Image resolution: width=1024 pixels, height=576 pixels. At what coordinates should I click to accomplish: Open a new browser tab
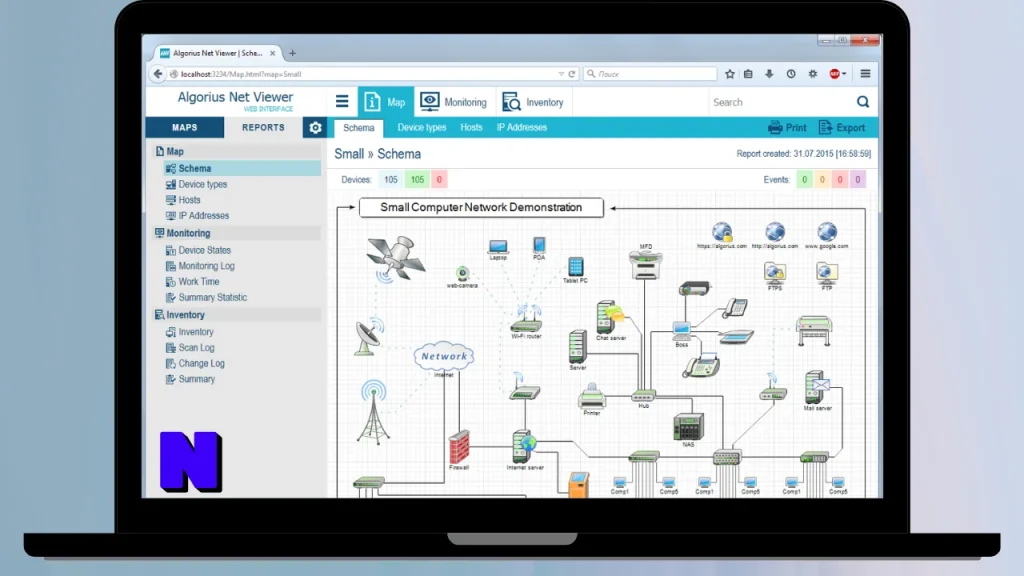point(293,54)
